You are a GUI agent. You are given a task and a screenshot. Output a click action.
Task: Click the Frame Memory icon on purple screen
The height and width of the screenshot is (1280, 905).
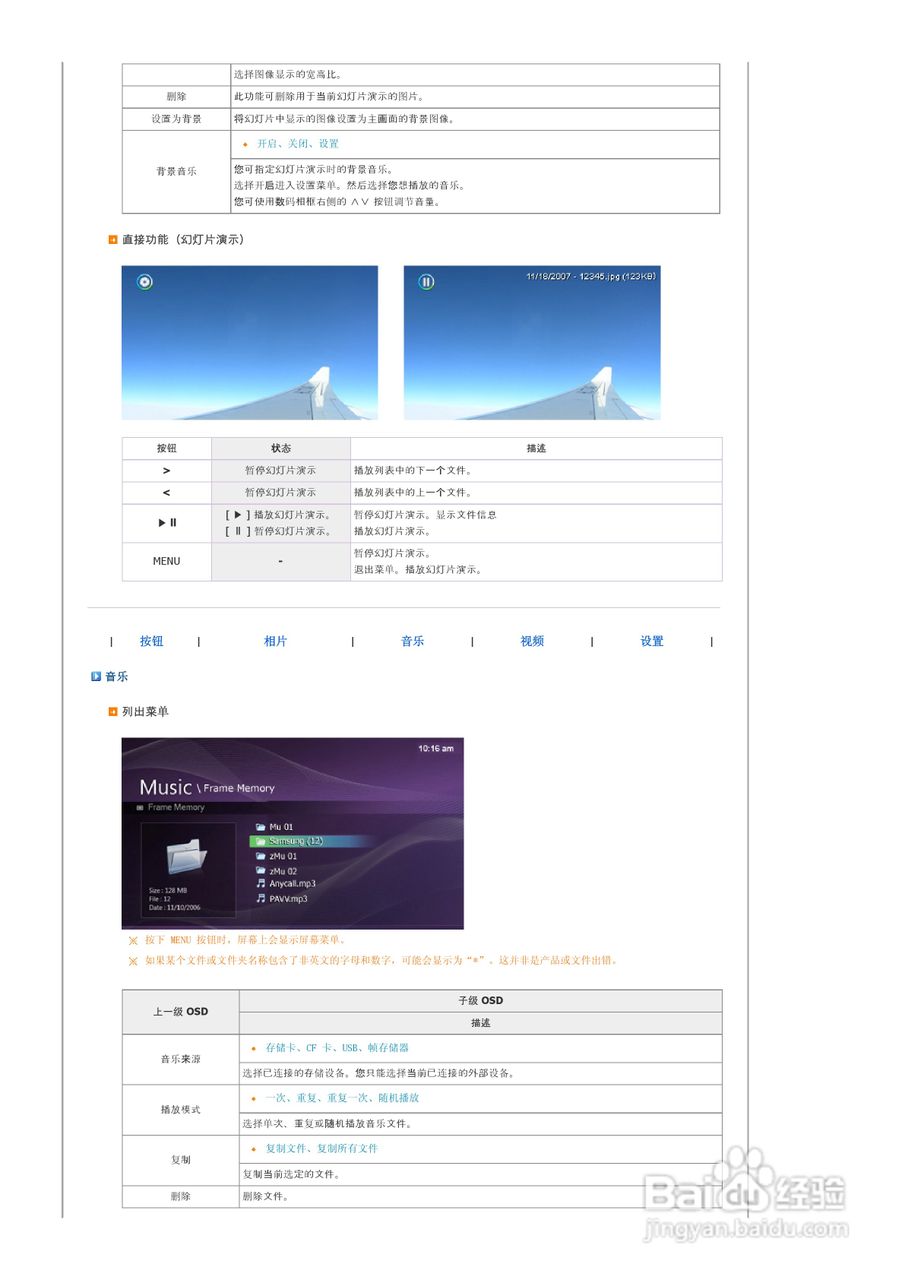(x=141, y=807)
